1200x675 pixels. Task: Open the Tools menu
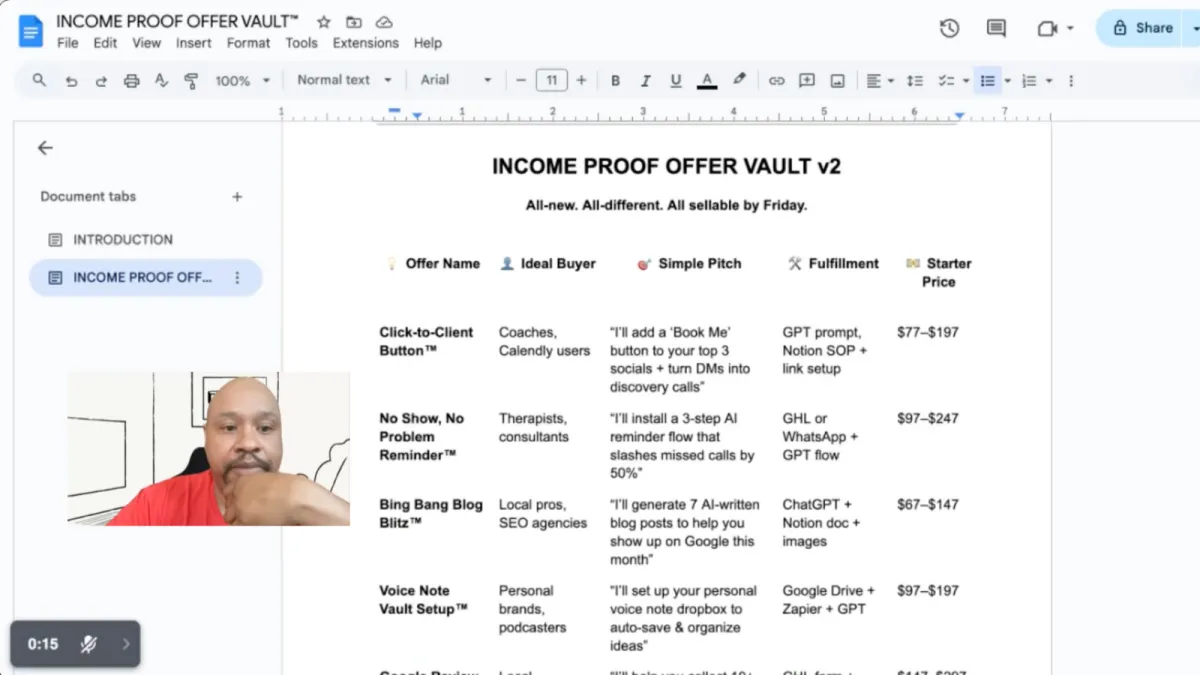(301, 43)
